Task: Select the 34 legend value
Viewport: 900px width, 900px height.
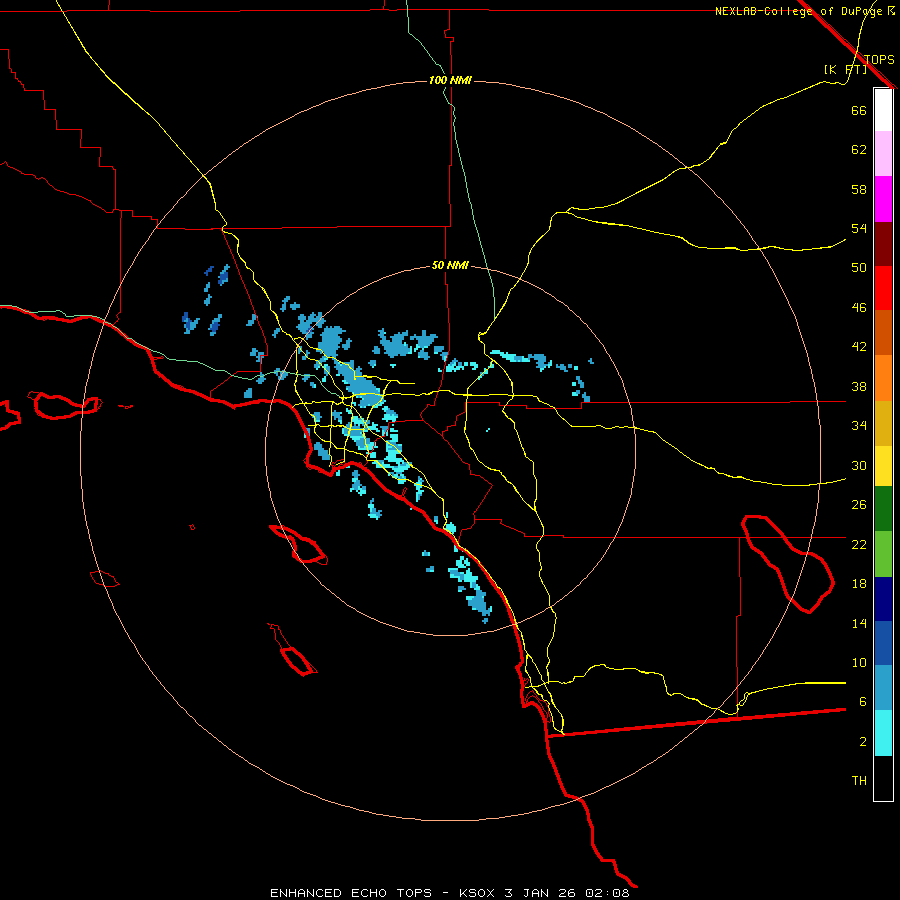Action: point(859,425)
